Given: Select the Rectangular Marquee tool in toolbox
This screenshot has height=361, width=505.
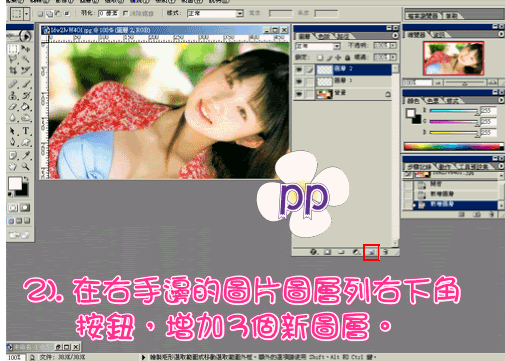Looking at the screenshot, I should (13, 49).
